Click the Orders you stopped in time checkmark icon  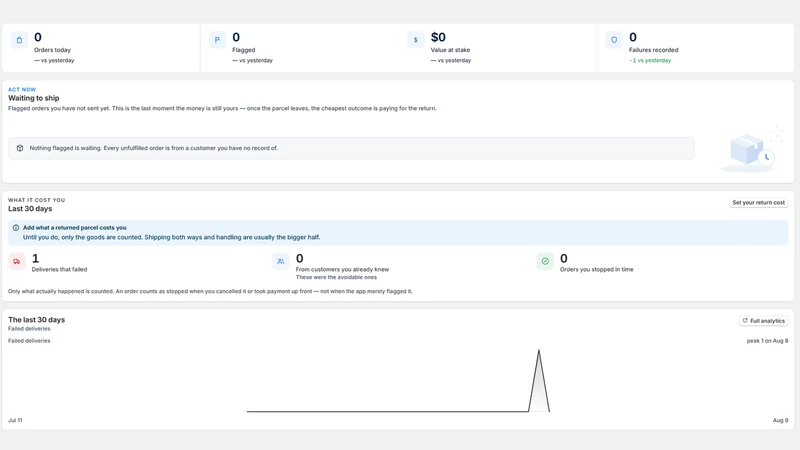[x=545, y=261]
